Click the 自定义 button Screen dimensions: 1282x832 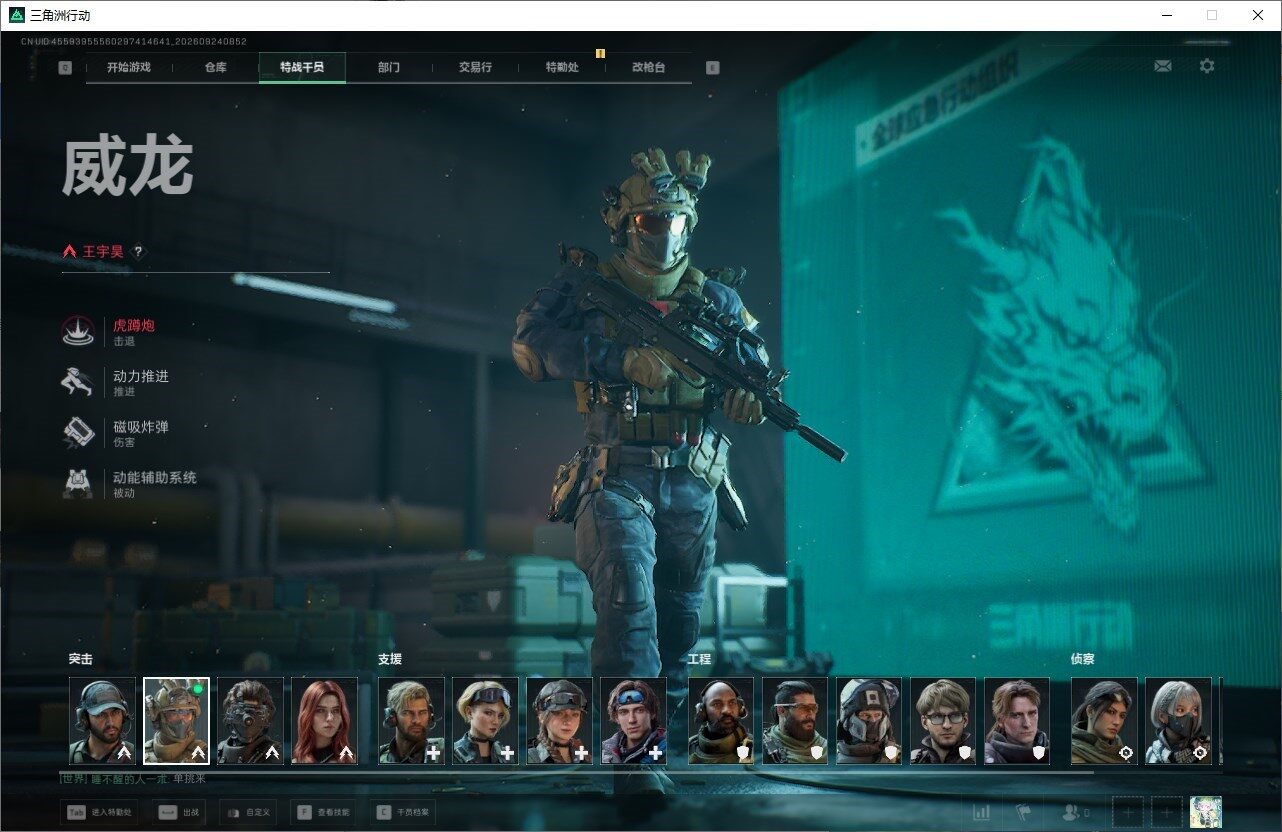[246, 813]
